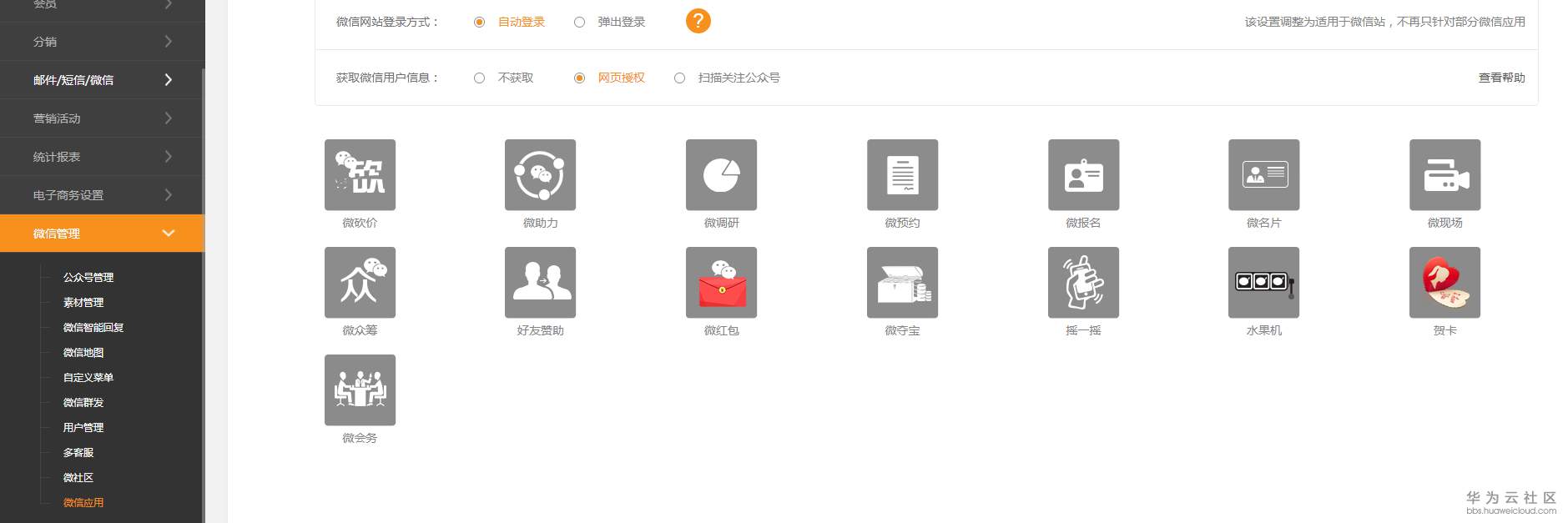This screenshot has height=523, width=1568.
Task: Click the 微红包 text label
Action: pos(721,330)
